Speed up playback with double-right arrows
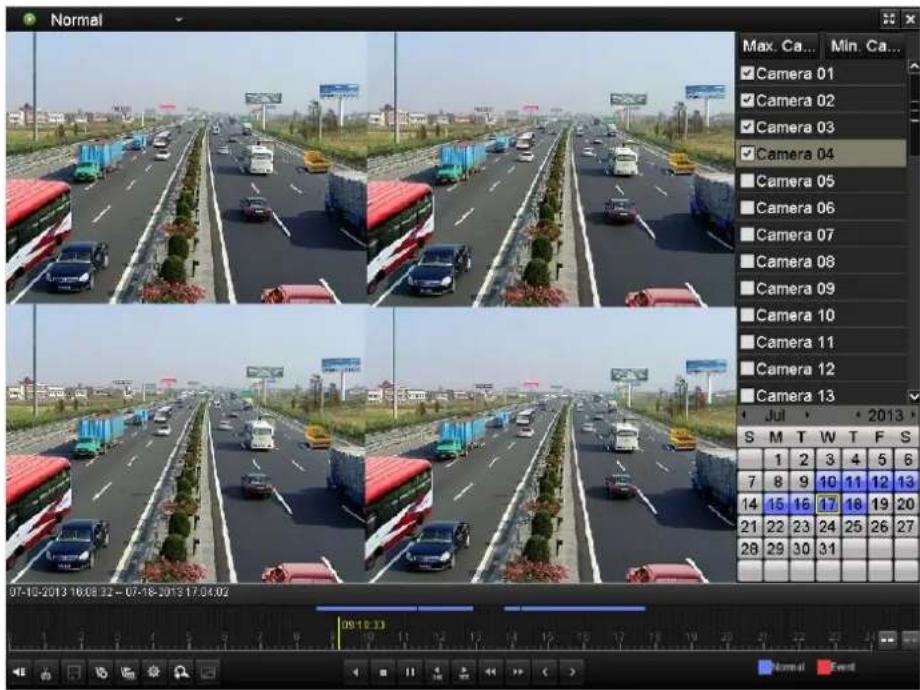 [518, 672]
